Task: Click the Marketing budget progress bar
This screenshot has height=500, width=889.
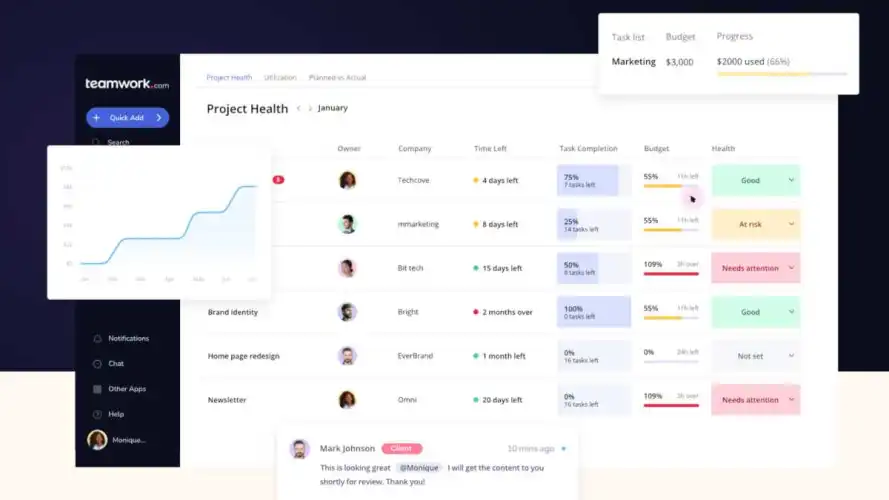Action: coord(781,74)
